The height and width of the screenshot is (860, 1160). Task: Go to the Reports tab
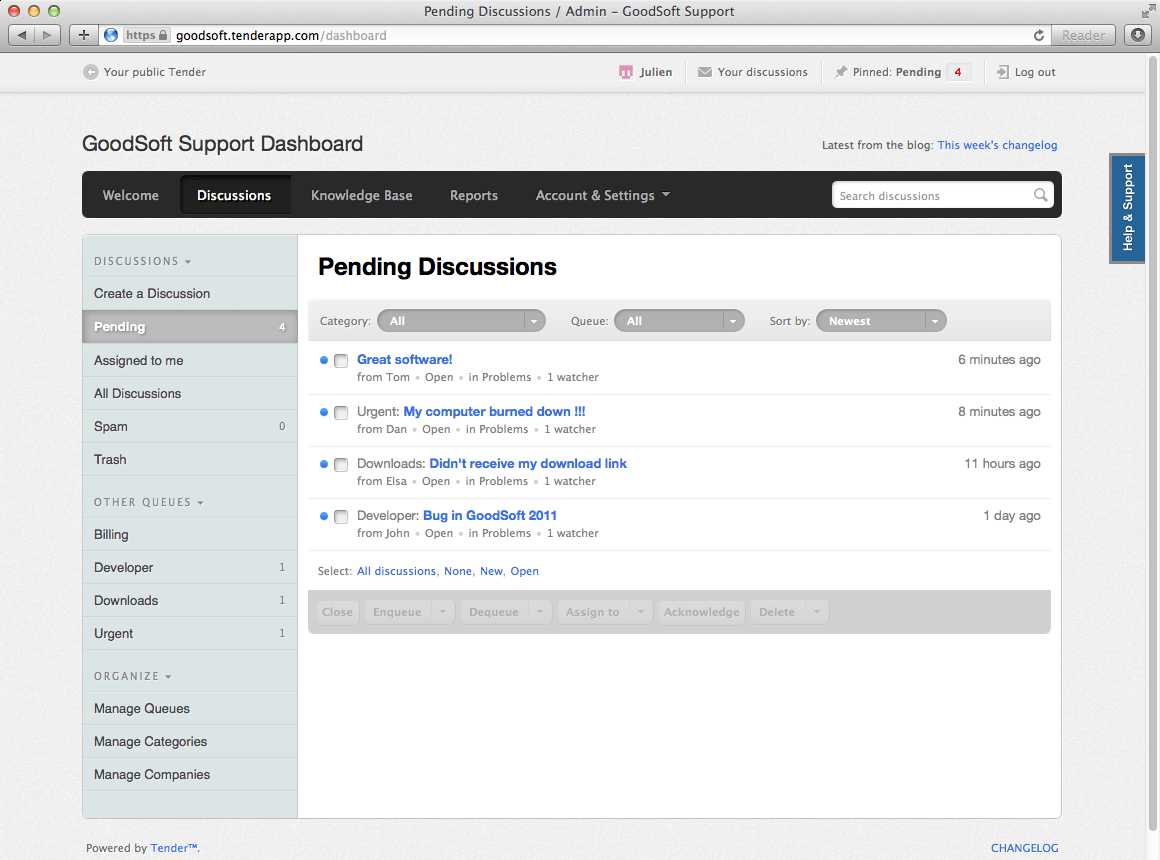pyautogui.click(x=473, y=195)
